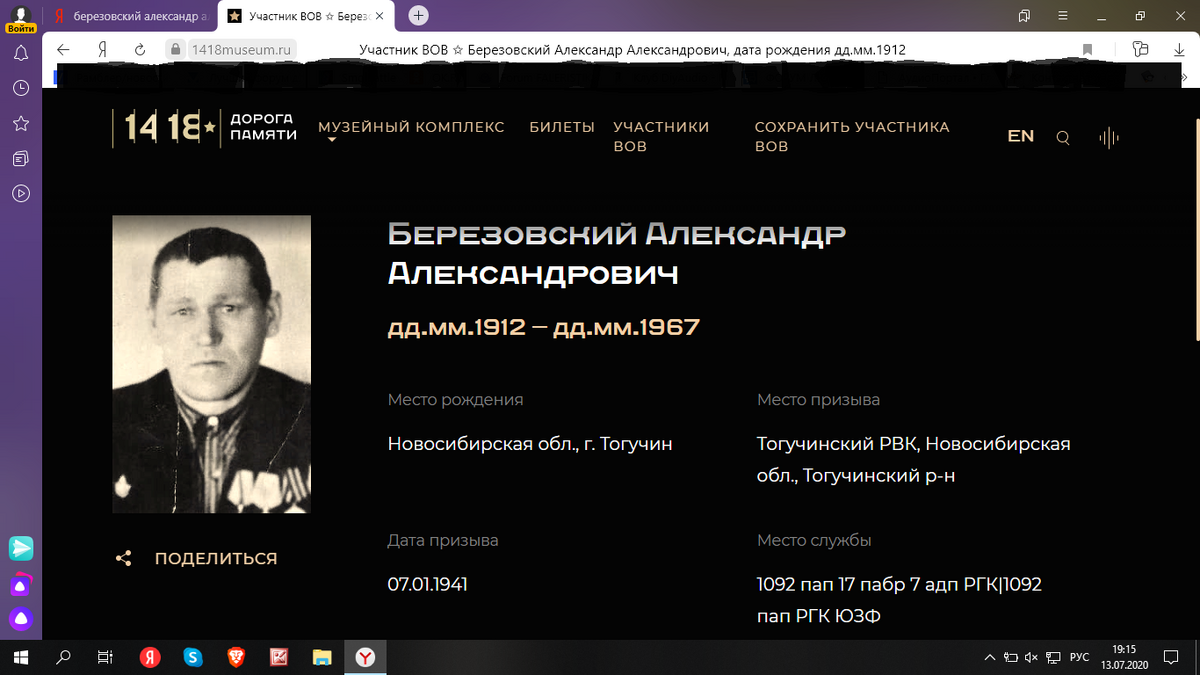This screenshot has width=1200, height=675.
Task: Expand the Музейный комплекс menu
Action: (x=411, y=128)
